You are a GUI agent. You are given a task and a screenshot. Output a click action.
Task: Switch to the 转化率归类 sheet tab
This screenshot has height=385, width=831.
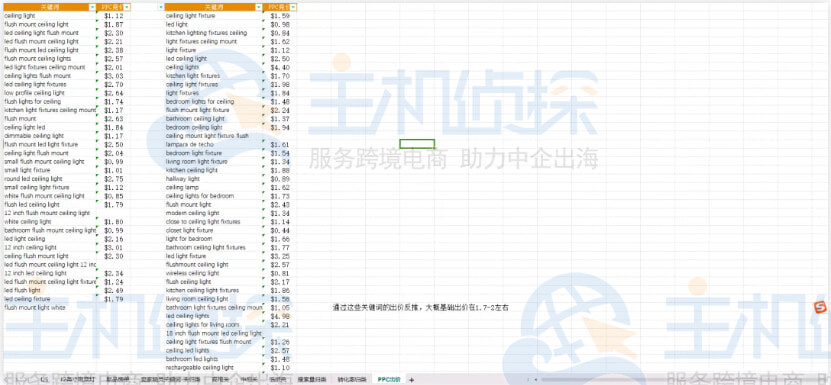352,380
